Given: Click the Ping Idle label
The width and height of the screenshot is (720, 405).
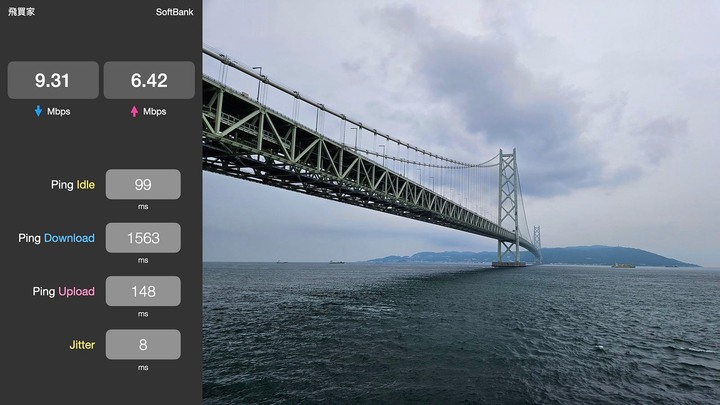Looking at the screenshot, I should pyautogui.click(x=73, y=185).
